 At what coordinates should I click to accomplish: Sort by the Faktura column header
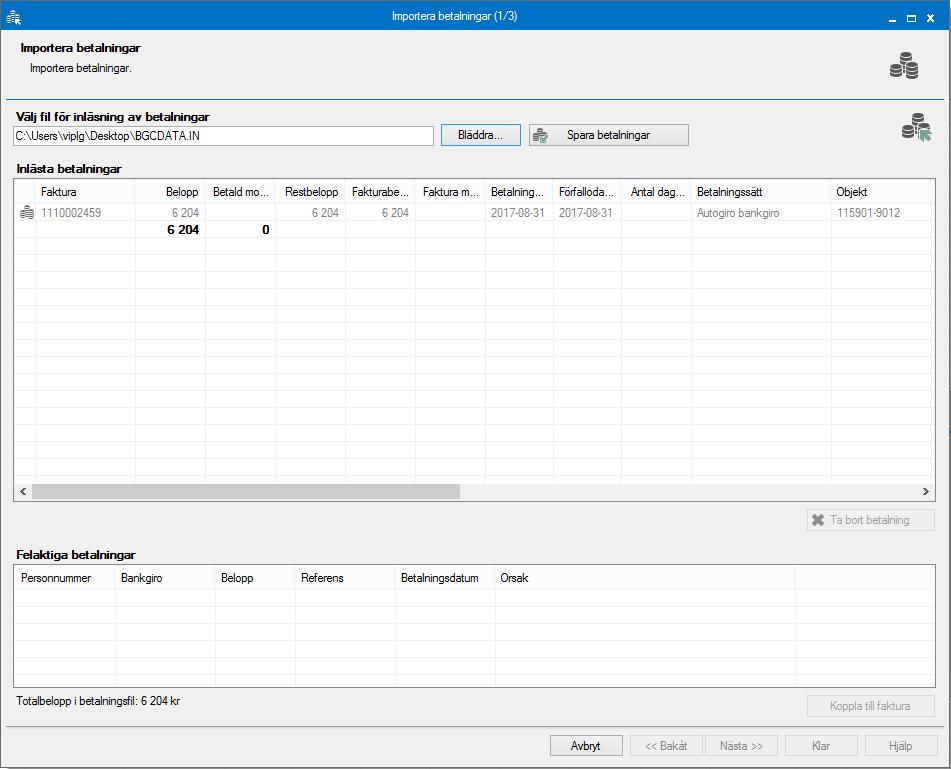pos(85,192)
